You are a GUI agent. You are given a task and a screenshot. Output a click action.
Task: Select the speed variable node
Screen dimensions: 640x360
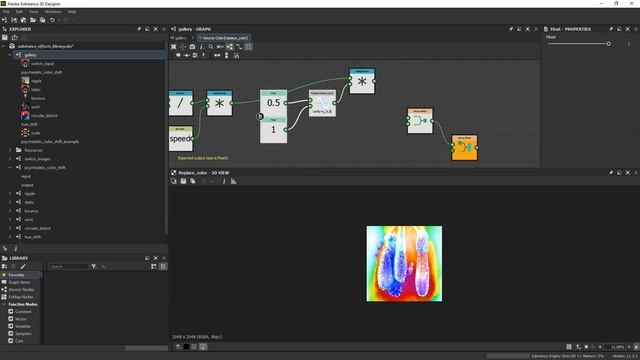(181, 138)
